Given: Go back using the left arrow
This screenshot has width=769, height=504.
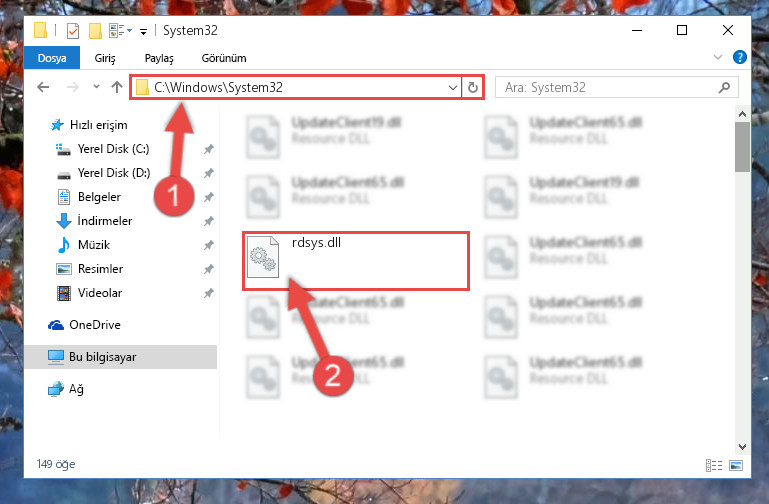Looking at the screenshot, I should [43, 87].
